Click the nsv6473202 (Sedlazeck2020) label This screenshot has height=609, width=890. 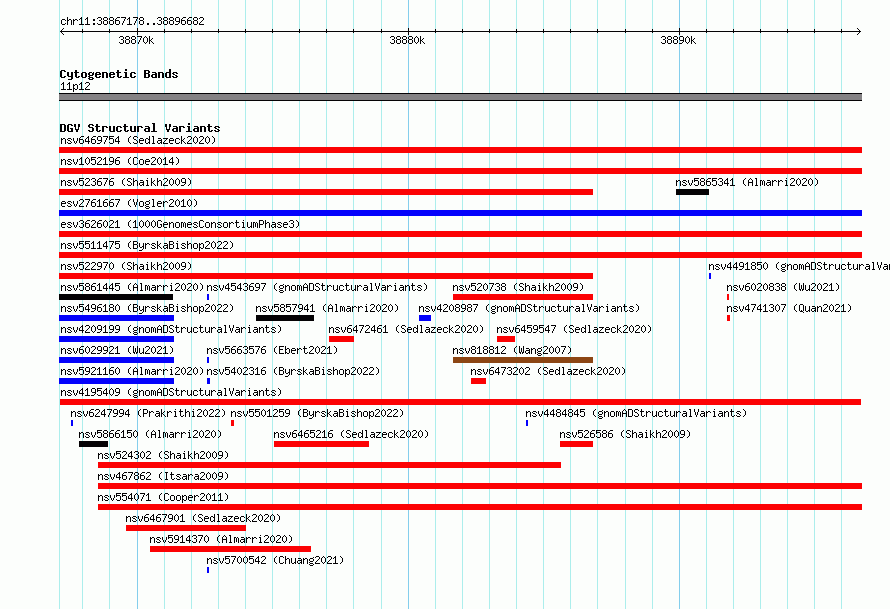pos(548,371)
